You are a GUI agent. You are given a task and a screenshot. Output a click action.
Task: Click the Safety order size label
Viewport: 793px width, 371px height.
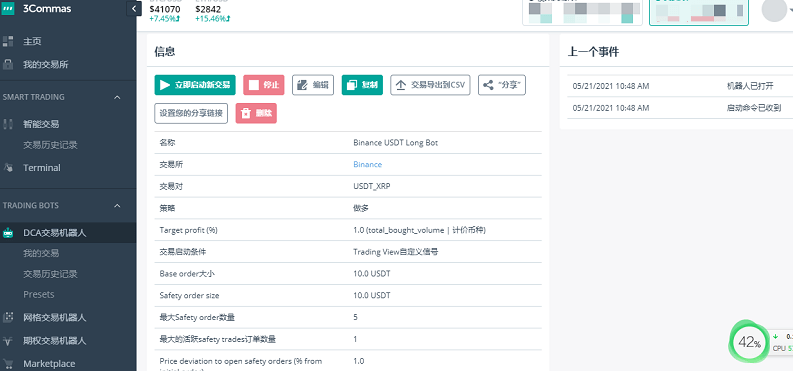[x=189, y=295]
